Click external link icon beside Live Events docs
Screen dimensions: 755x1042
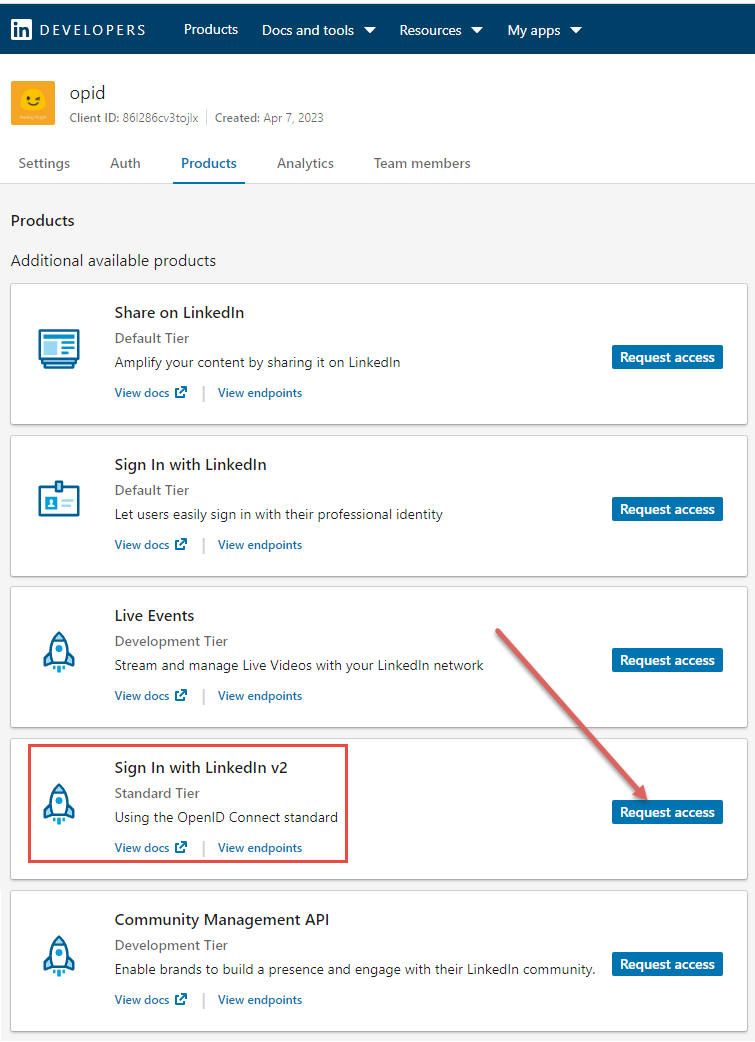coord(181,695)
